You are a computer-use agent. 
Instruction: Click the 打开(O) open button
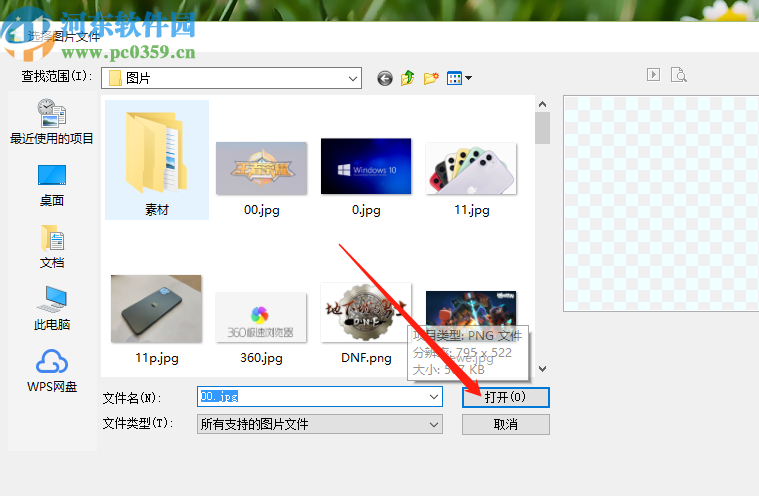pos(506,397)
